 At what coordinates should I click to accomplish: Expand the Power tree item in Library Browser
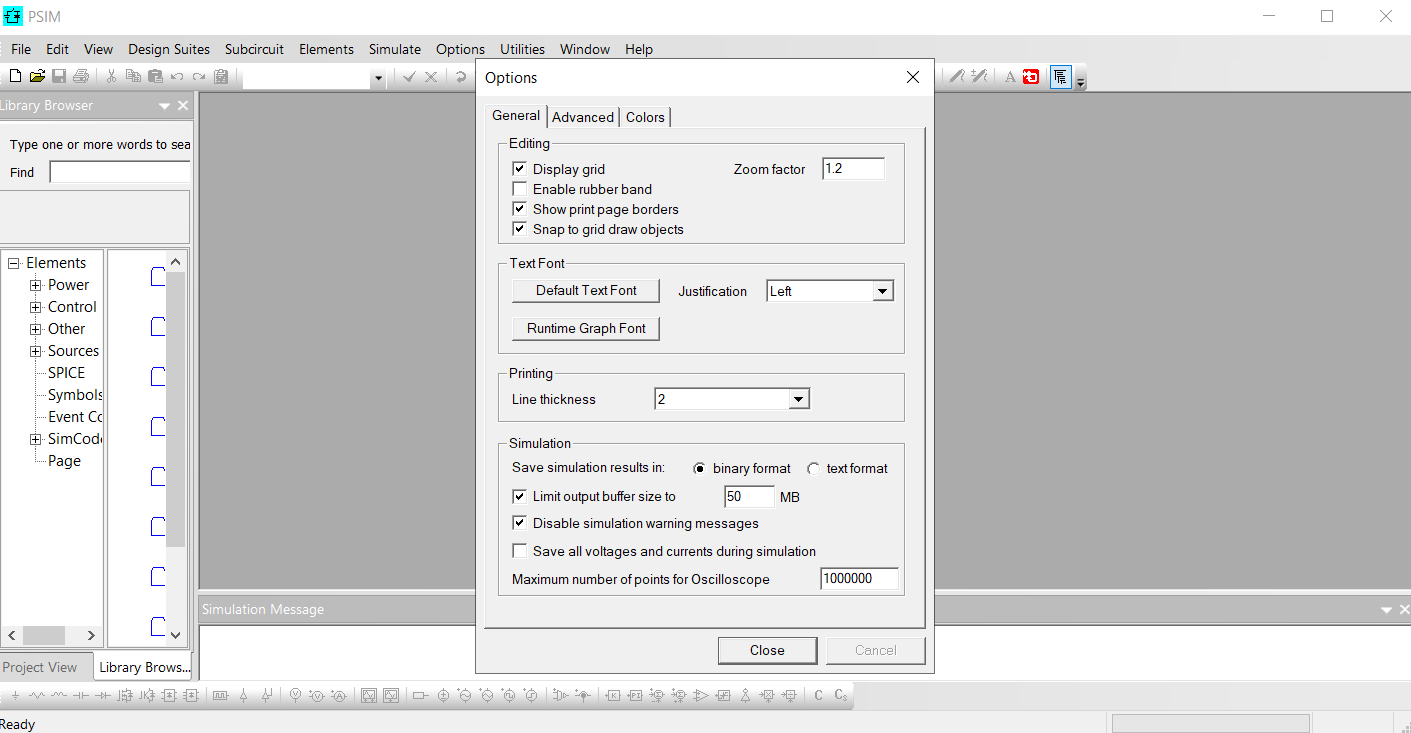click(x=35, y=284)
